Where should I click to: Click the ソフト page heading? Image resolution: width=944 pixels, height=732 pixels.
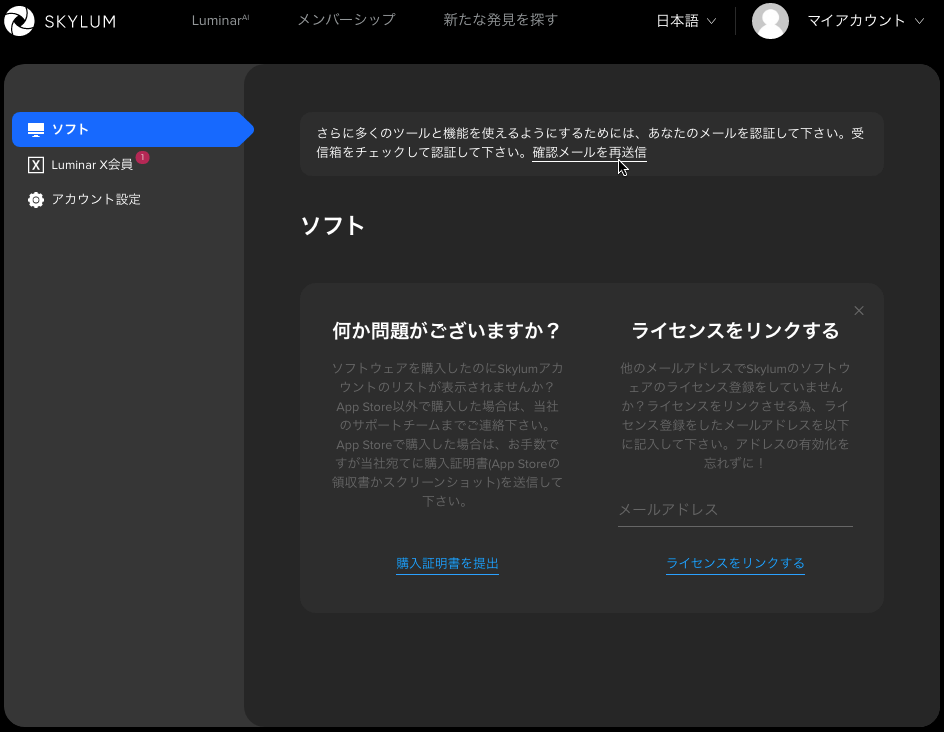pyautogui.click(x=332, y=226)
